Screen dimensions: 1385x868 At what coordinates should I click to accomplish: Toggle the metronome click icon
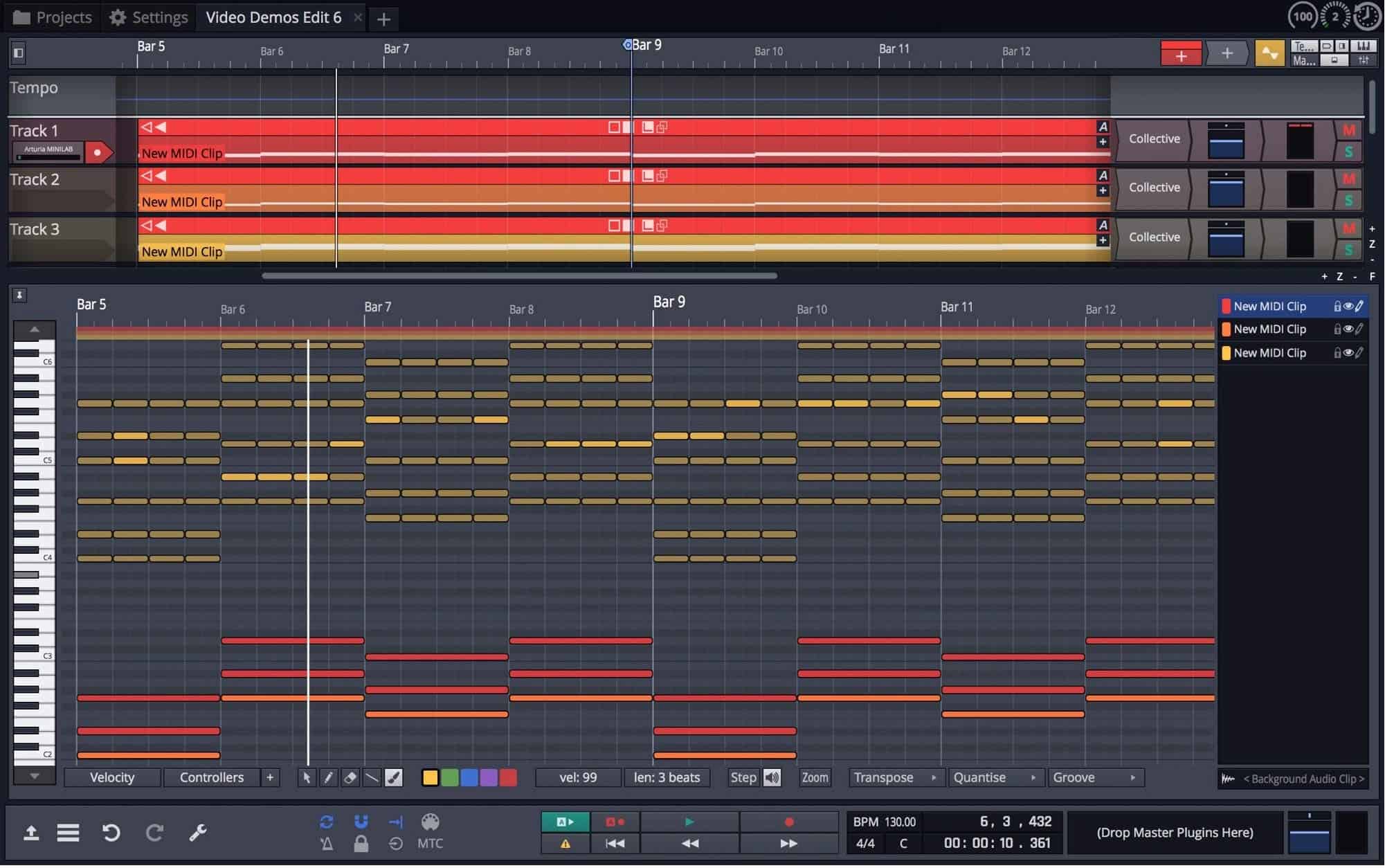tap(326, 844)
